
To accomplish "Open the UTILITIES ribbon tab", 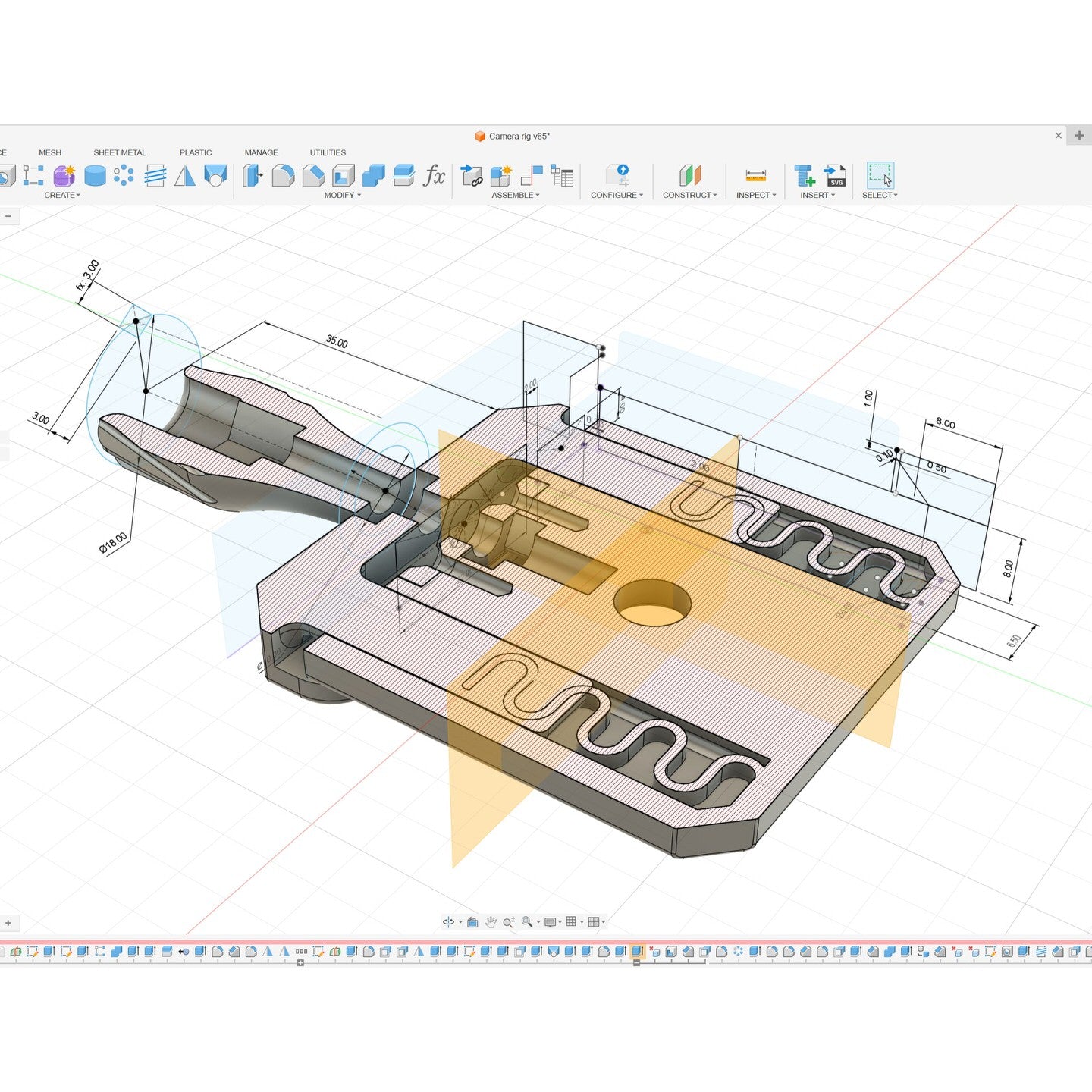I will coord(328,152).
